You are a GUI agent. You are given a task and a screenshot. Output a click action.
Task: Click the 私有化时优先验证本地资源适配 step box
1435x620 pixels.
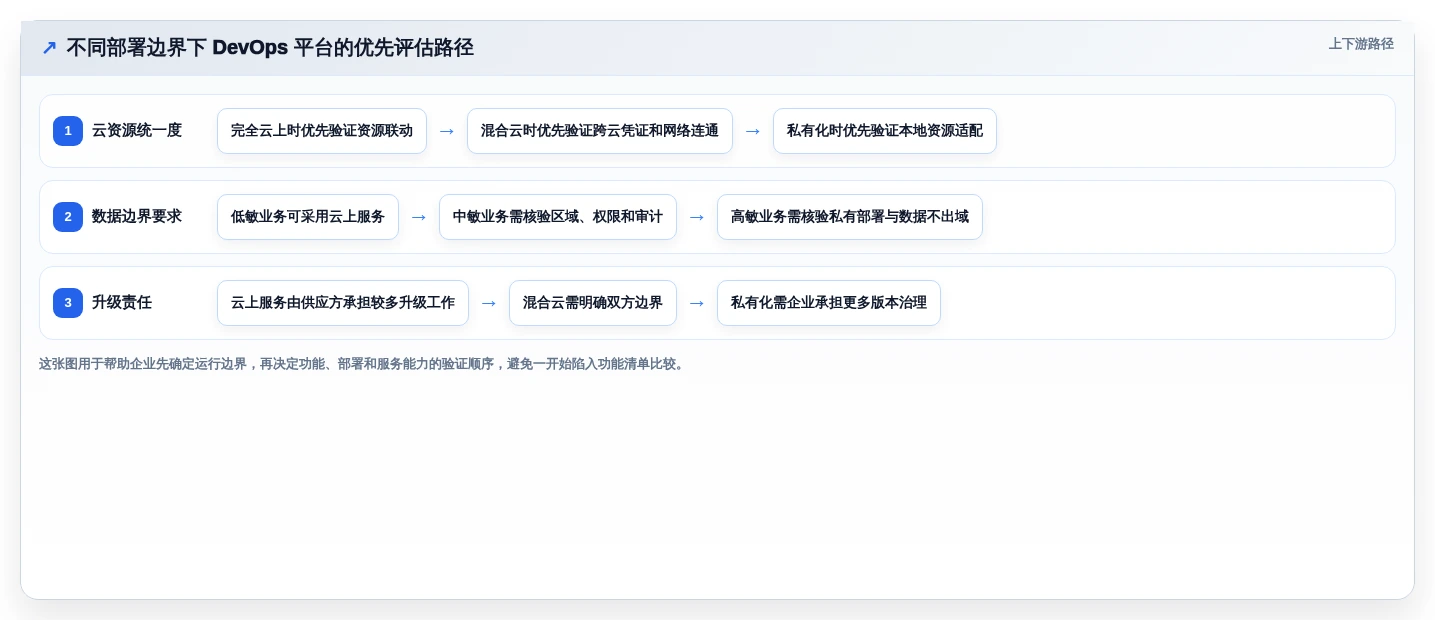885,131
